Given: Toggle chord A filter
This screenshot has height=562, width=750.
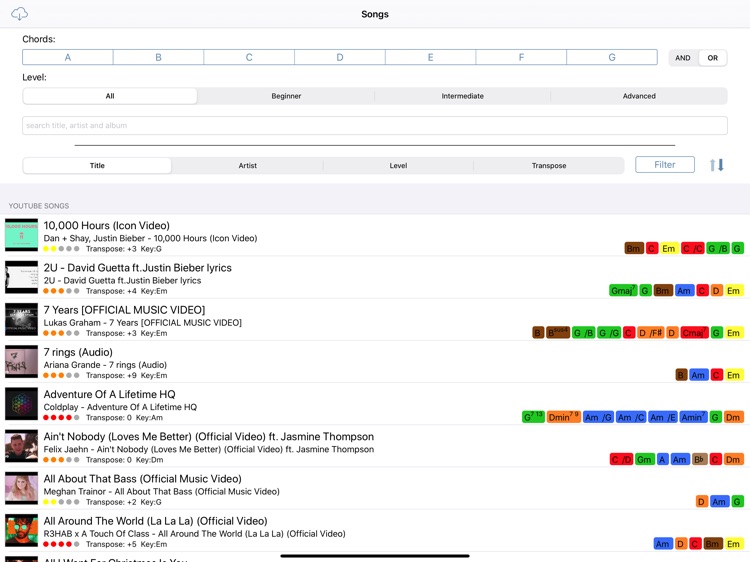Looking at the screenshot, I should pos(67,57).
